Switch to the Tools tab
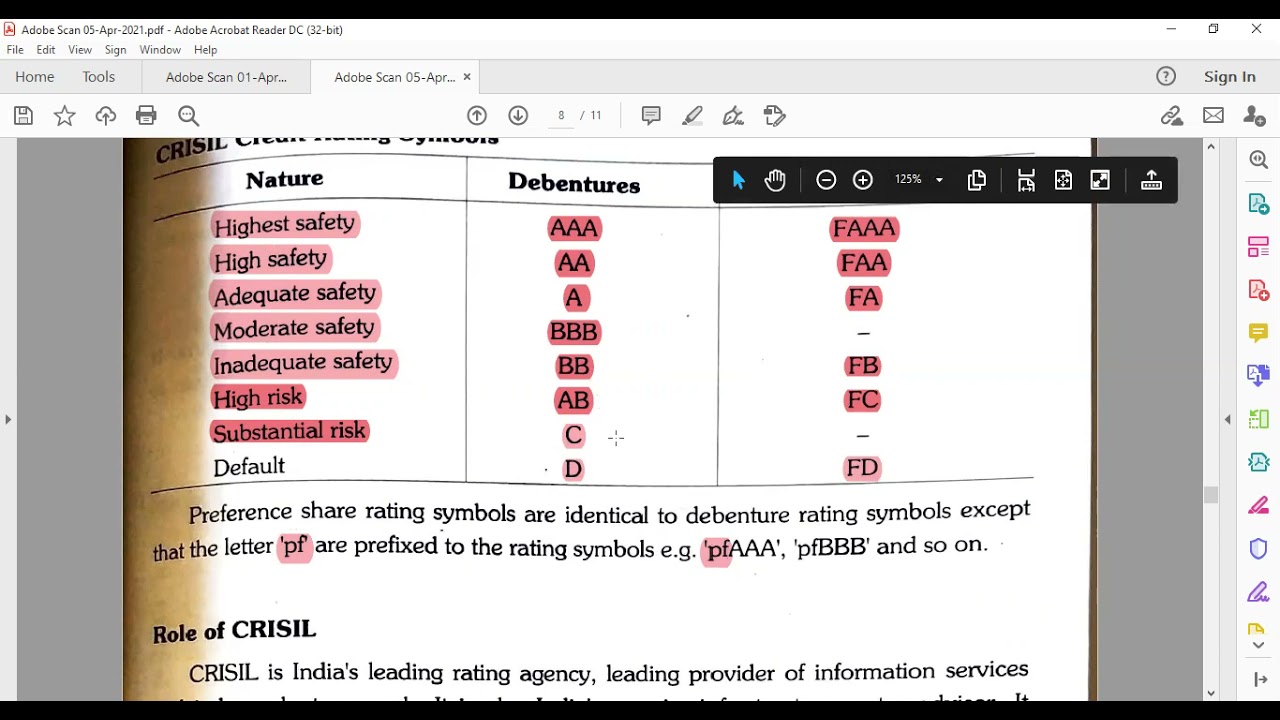Image resolution: width=1280 pixels, height=720 pixels. click(99, 77)
